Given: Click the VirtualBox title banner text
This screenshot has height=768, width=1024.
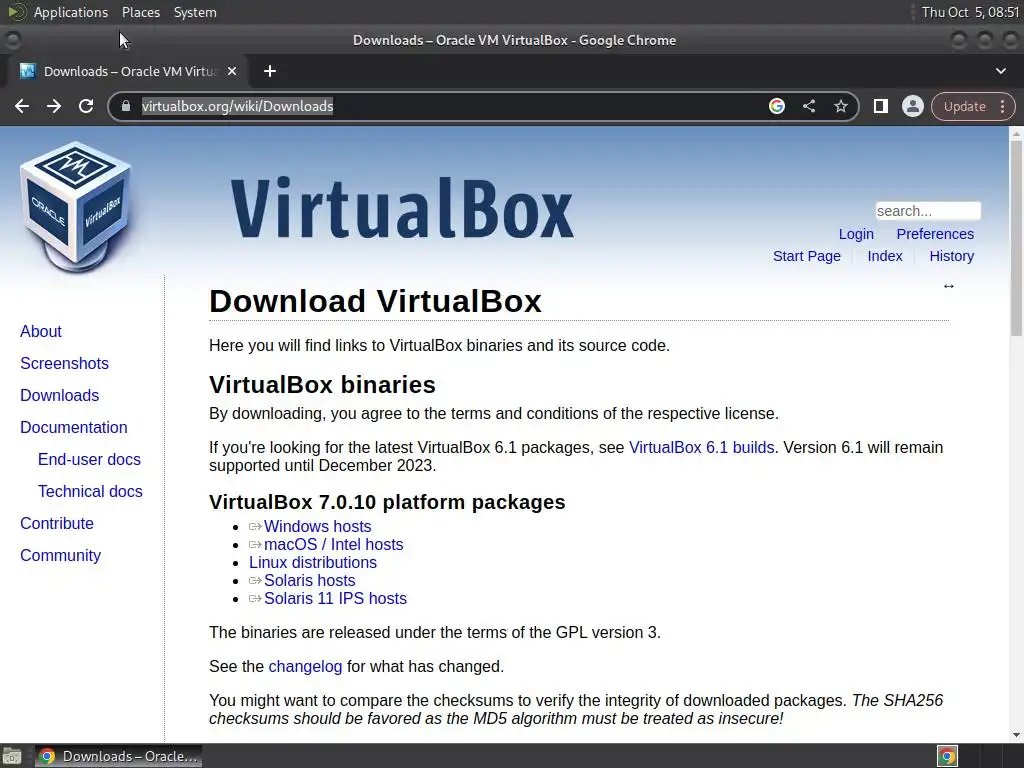Looking at the screenshot, I should (402, 208).
